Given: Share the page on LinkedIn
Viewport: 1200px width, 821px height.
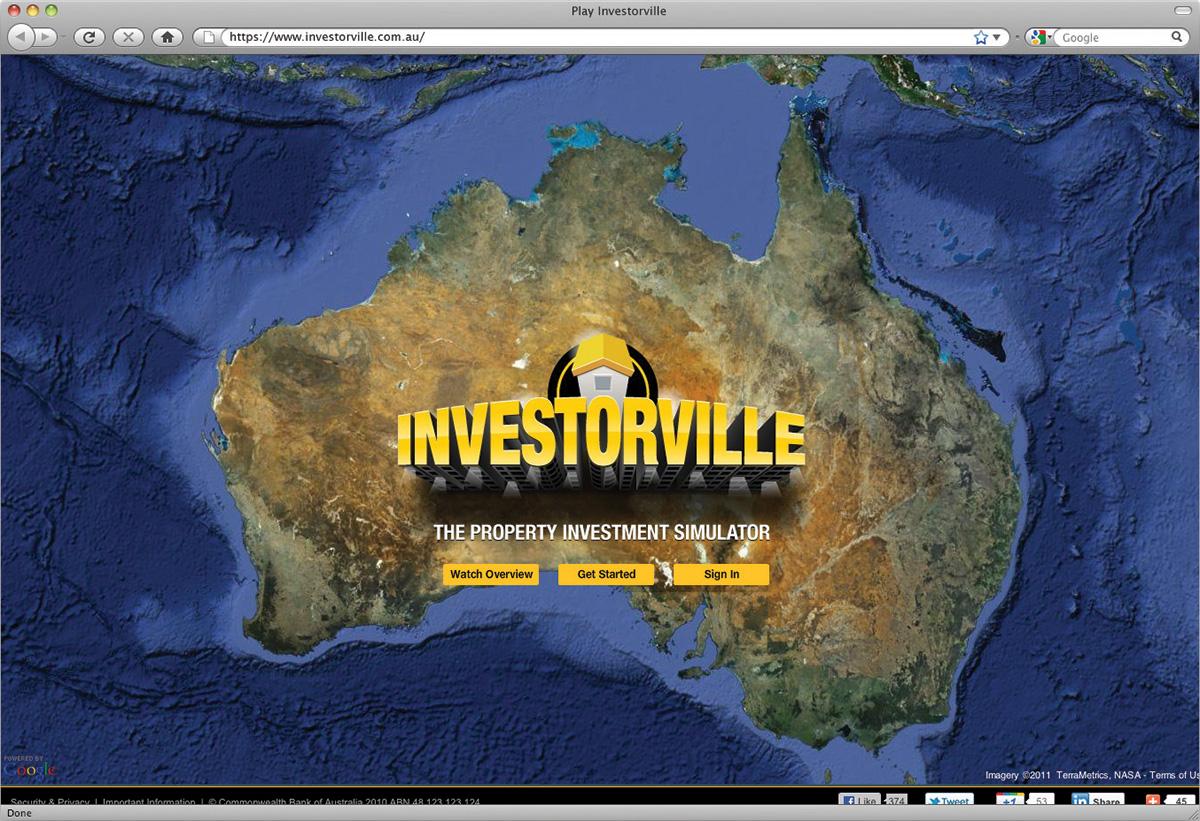Looking at the screenshot, I should point(1097,801).
